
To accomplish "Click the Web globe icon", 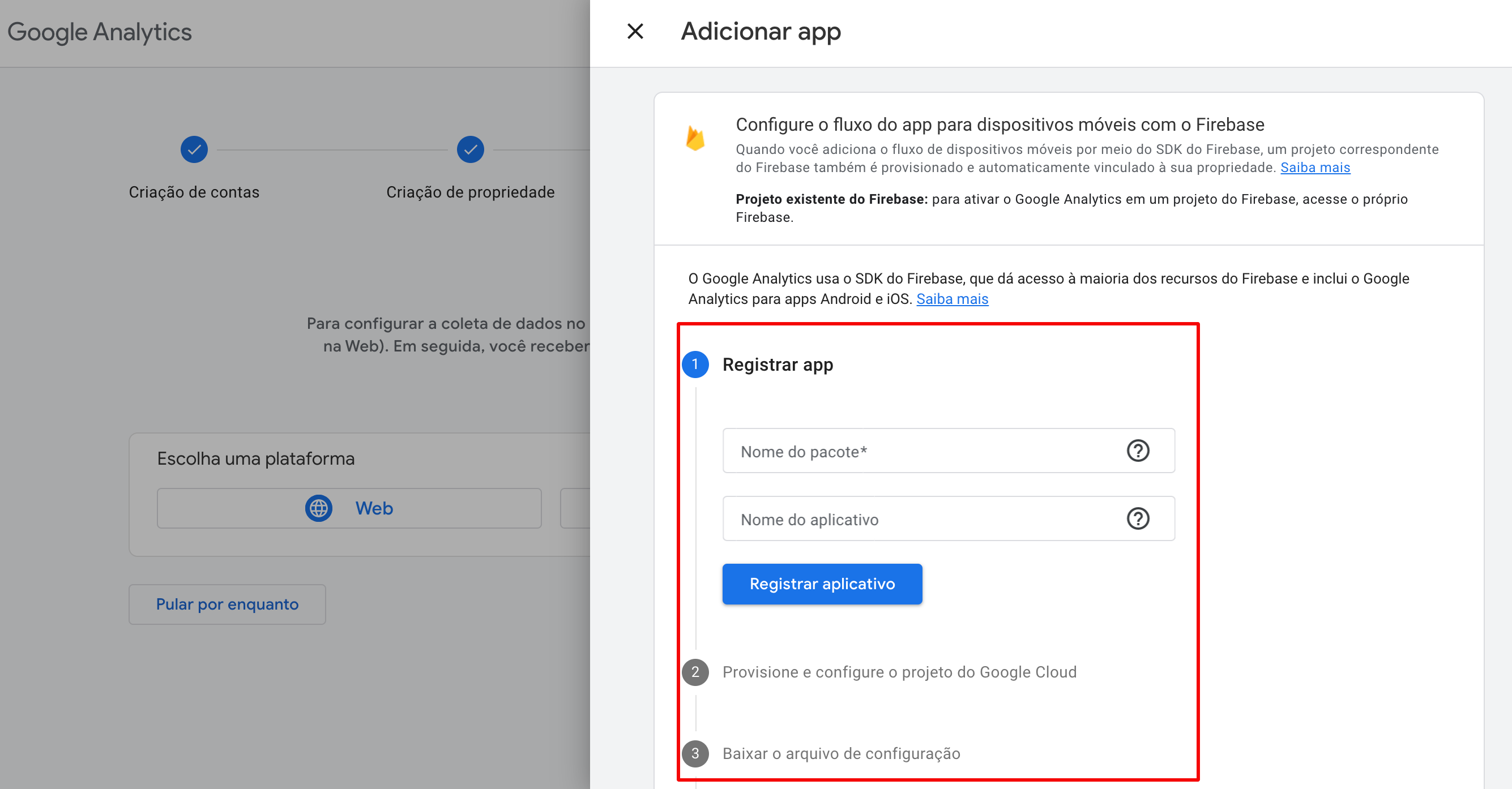I will pyautogui.click(x=319, y=508).
